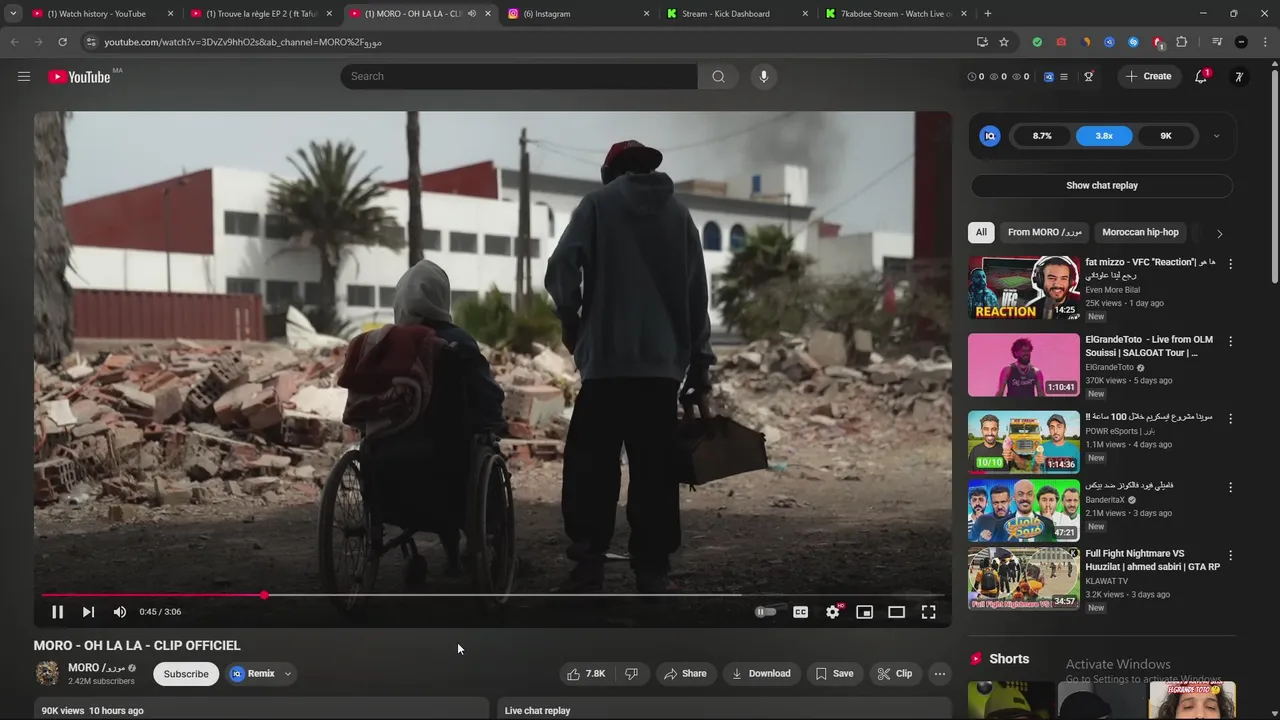Open fat mizzo VFC Reaction thumbnail
Image resolution: width=1280 pixels, height=720 pixels.
click(1023, 288)
